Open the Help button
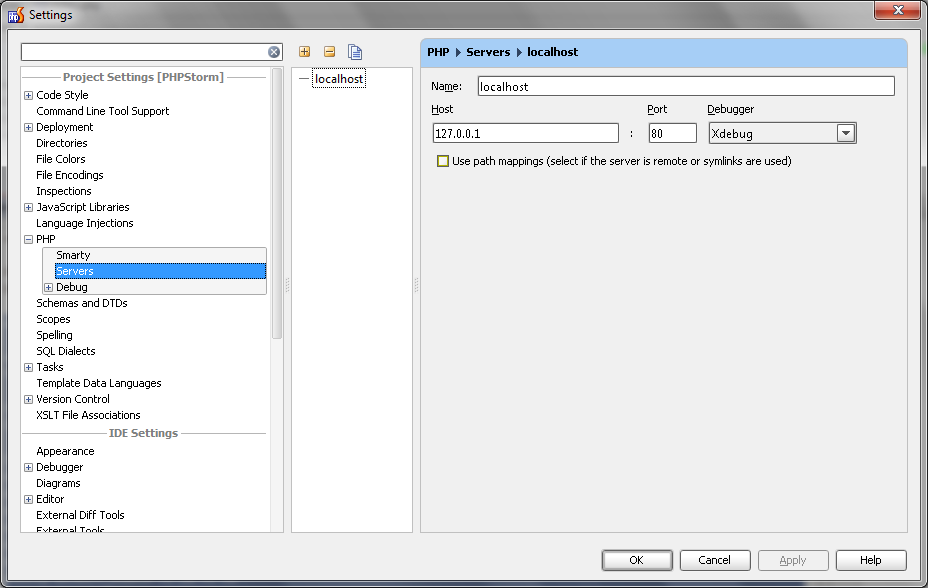The width and height of the screenshot is (928, 588). (871, 560)
